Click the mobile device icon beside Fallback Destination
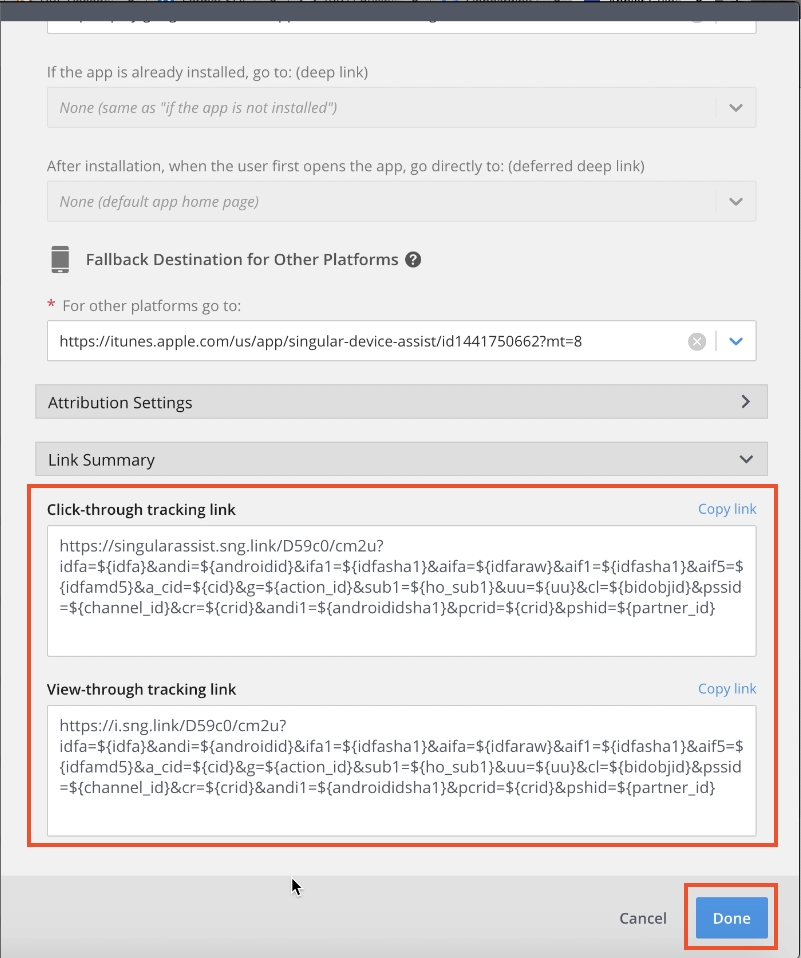Image resolution: width=801 pixels, height=958 pixels. pyautogui.click(x=60, y=260)
